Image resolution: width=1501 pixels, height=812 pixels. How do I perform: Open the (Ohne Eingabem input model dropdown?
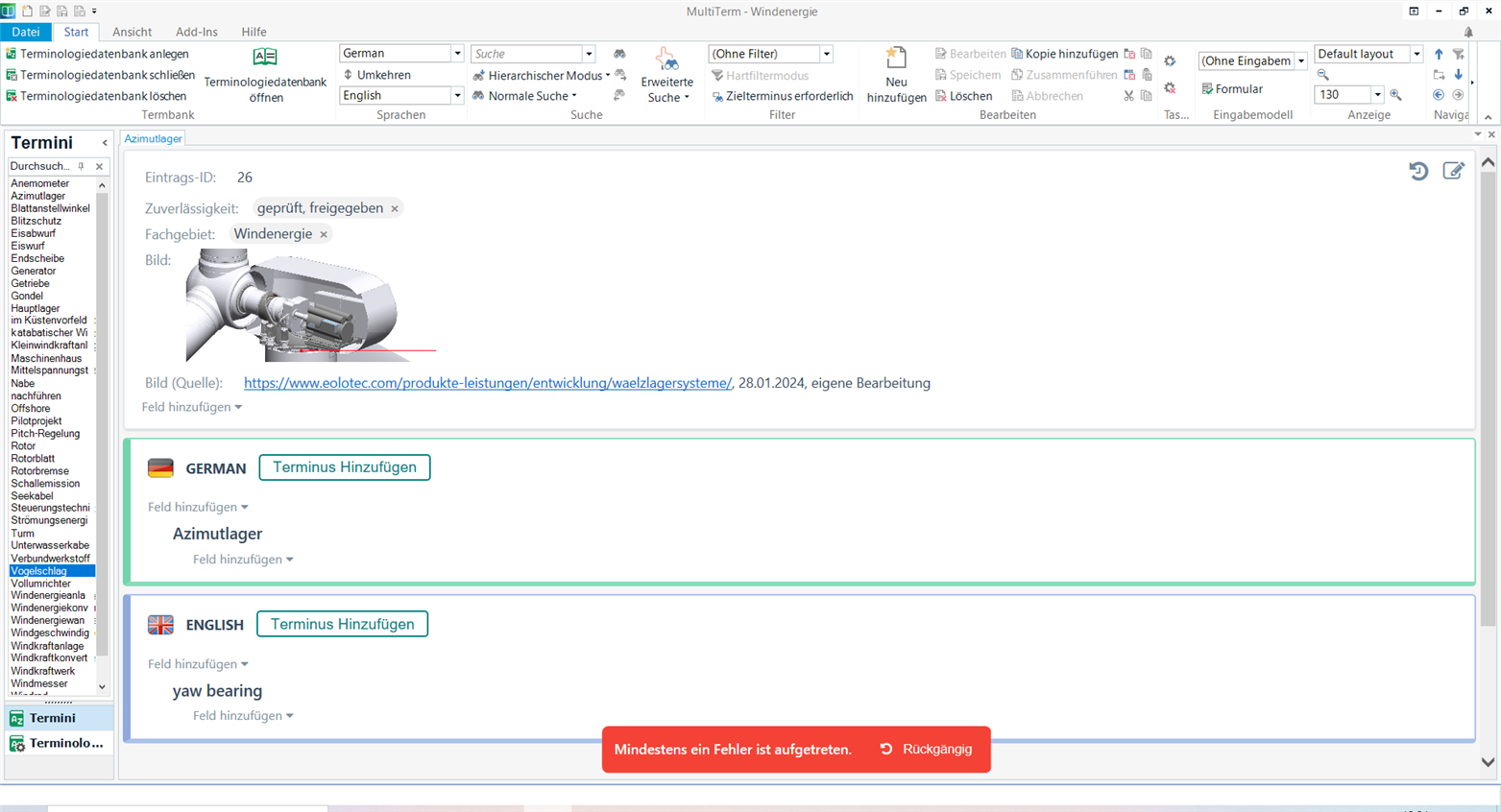click(x=1301, y=60)
